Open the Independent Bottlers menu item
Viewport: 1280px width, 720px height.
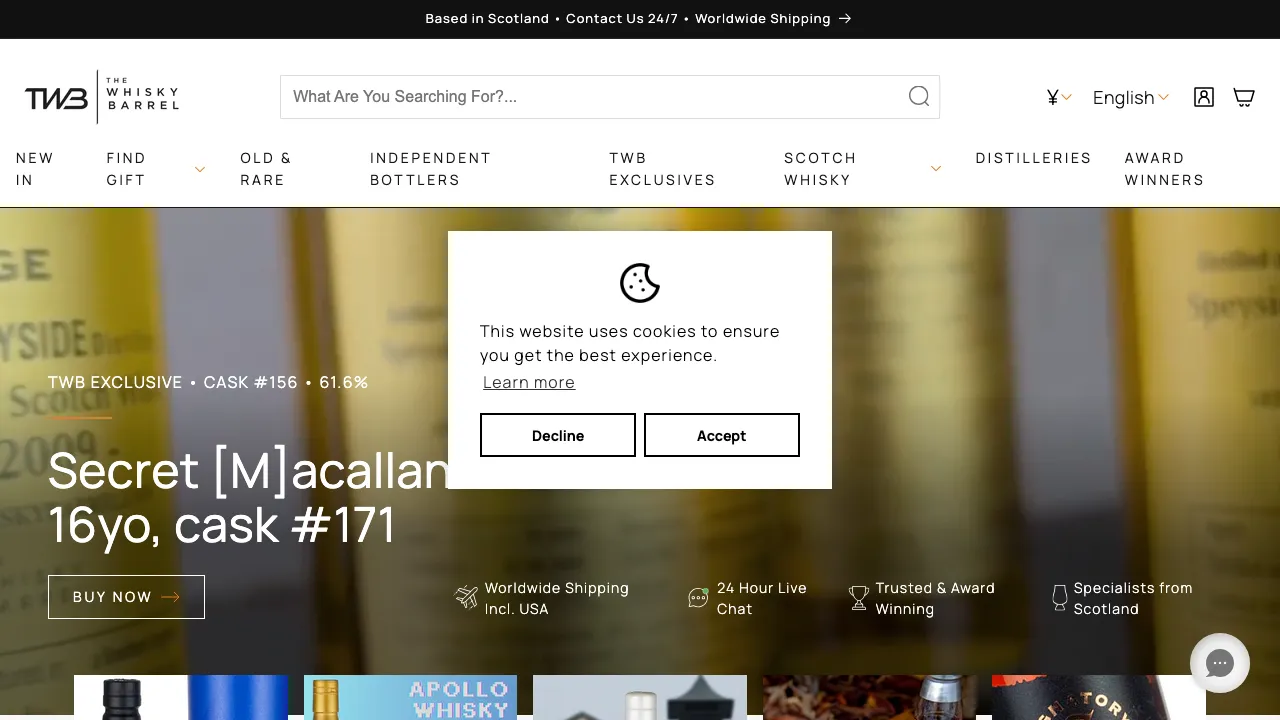(431, 169)
